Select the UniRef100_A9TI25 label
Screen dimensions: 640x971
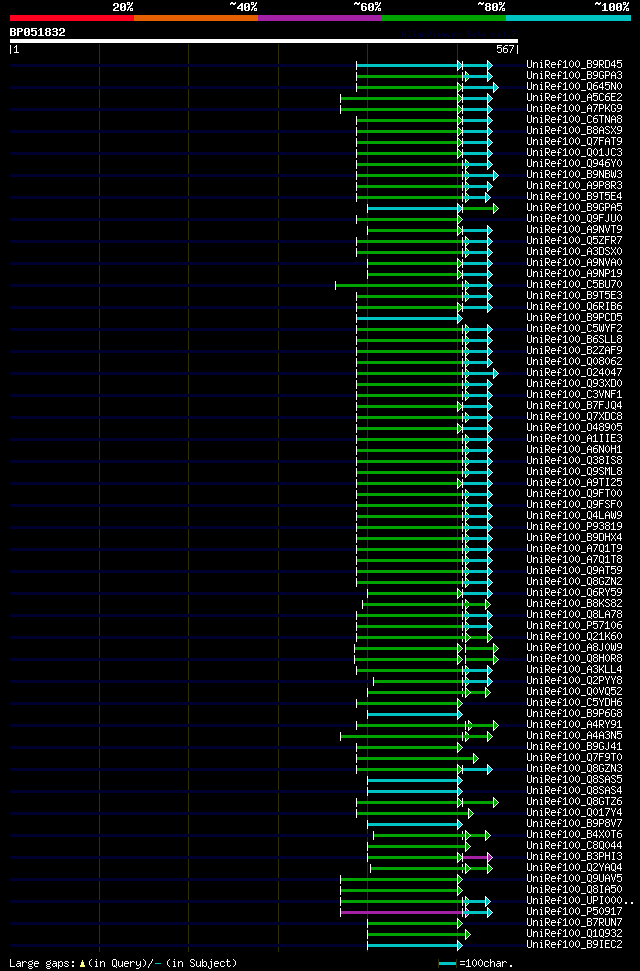coord(574,482)
